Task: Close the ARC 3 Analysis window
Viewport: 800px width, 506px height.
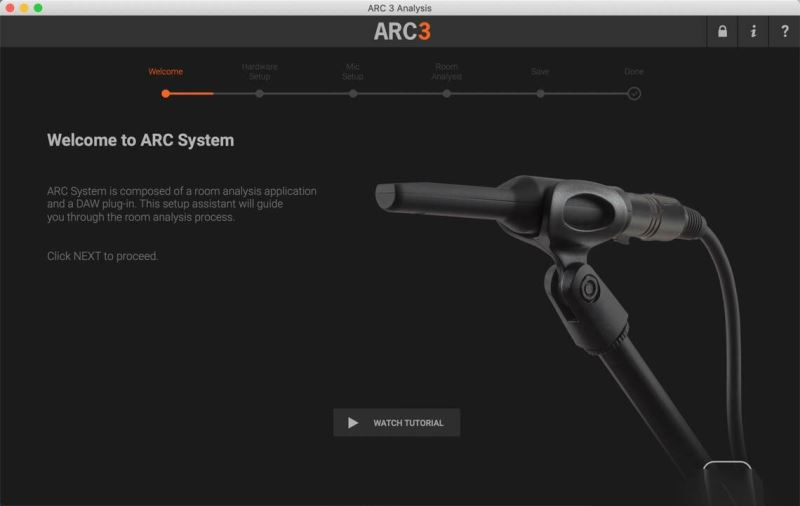Action: (10, 8)
